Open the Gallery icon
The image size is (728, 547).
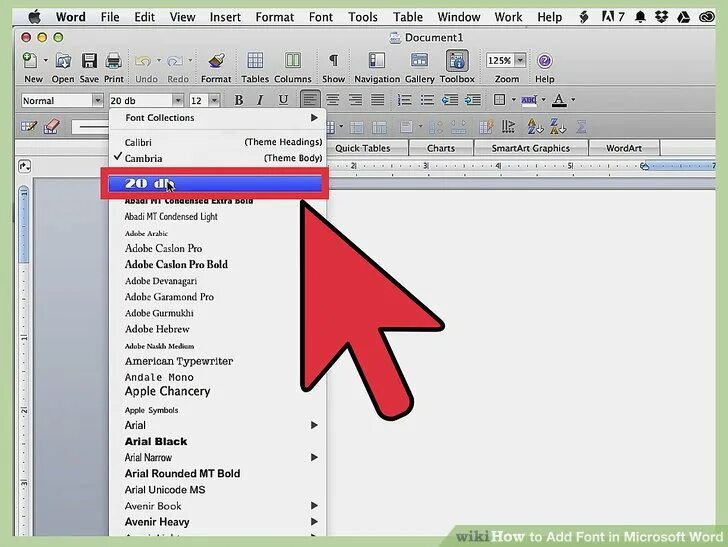(419, 60)
